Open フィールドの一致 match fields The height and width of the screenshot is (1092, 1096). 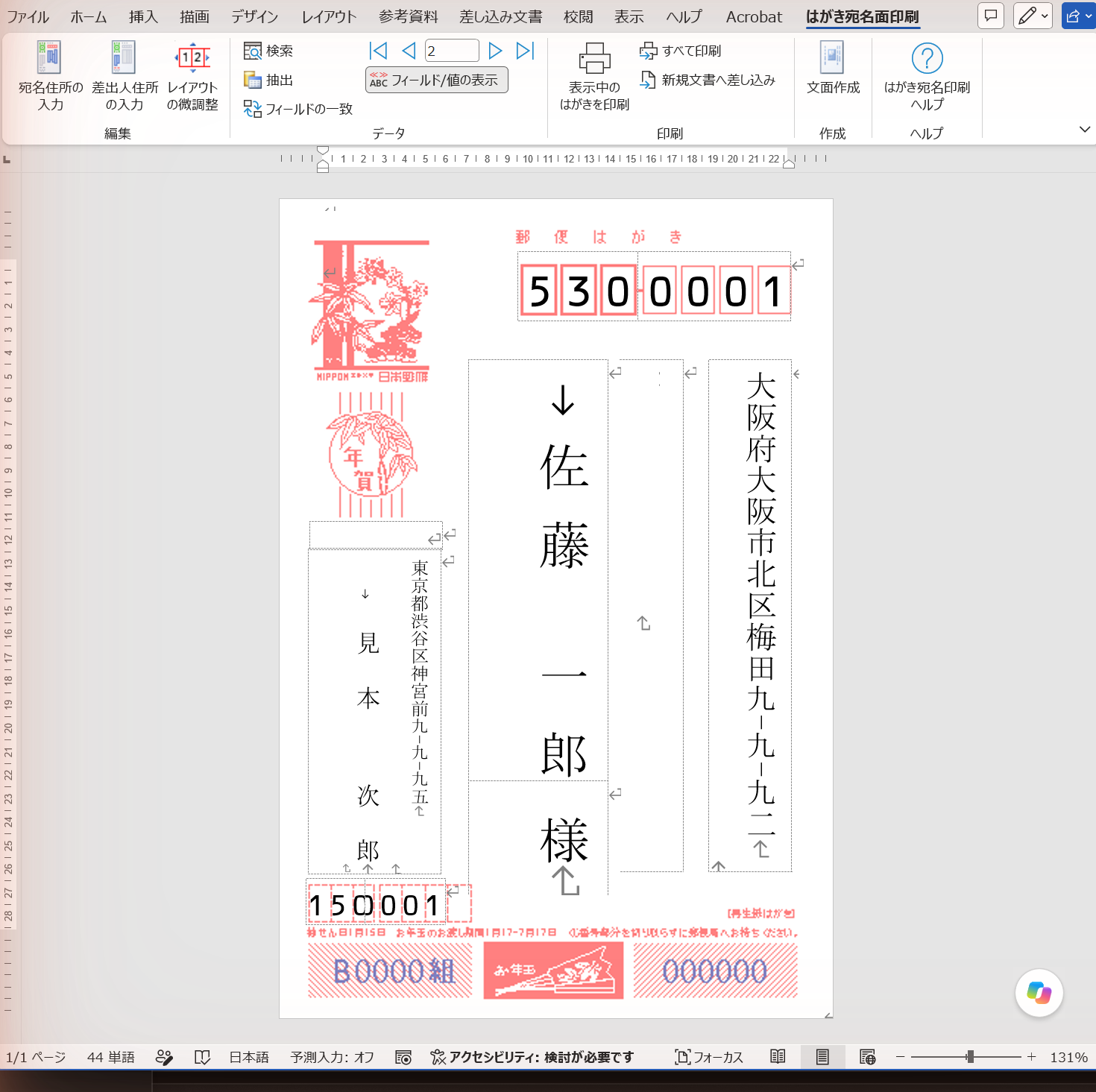tap(298, 110)
